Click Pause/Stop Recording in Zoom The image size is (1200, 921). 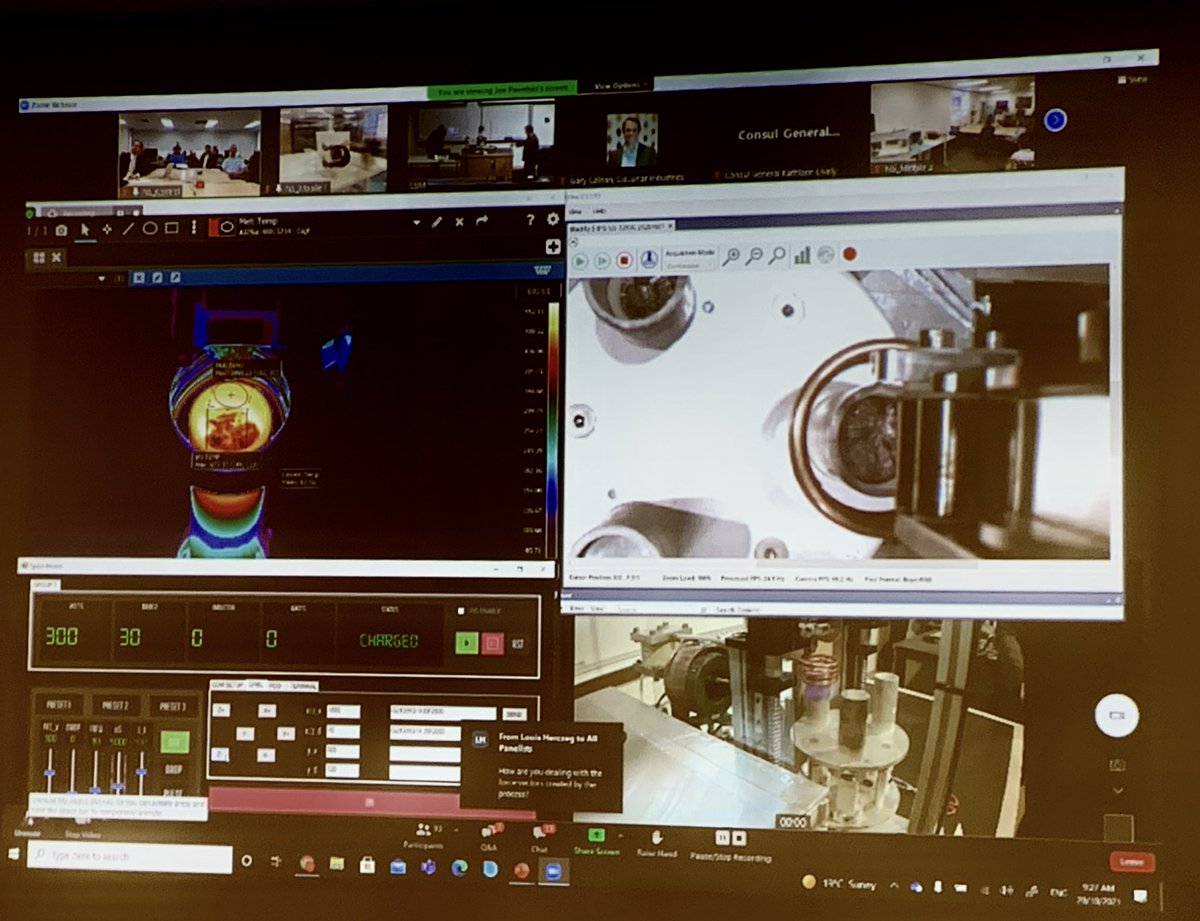pos(731,845)
